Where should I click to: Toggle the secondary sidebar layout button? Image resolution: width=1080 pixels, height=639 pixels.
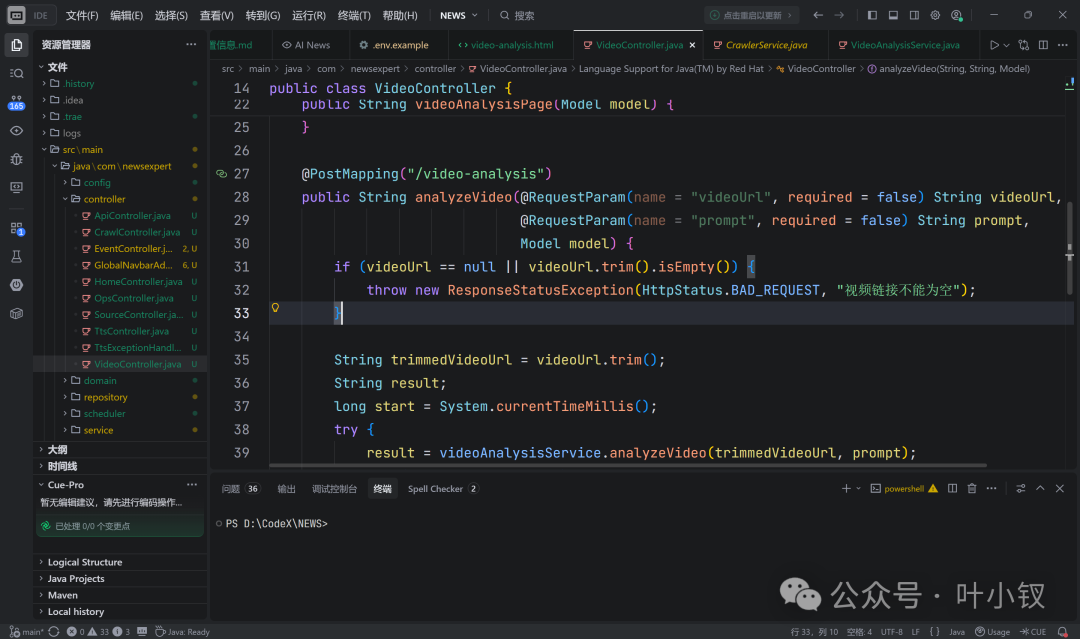(914, 15)
